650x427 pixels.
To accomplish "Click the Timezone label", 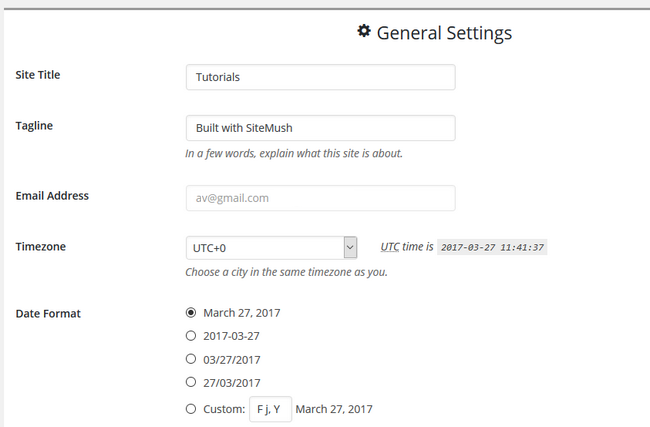I will pyautogui.click(x=41, y=247).
